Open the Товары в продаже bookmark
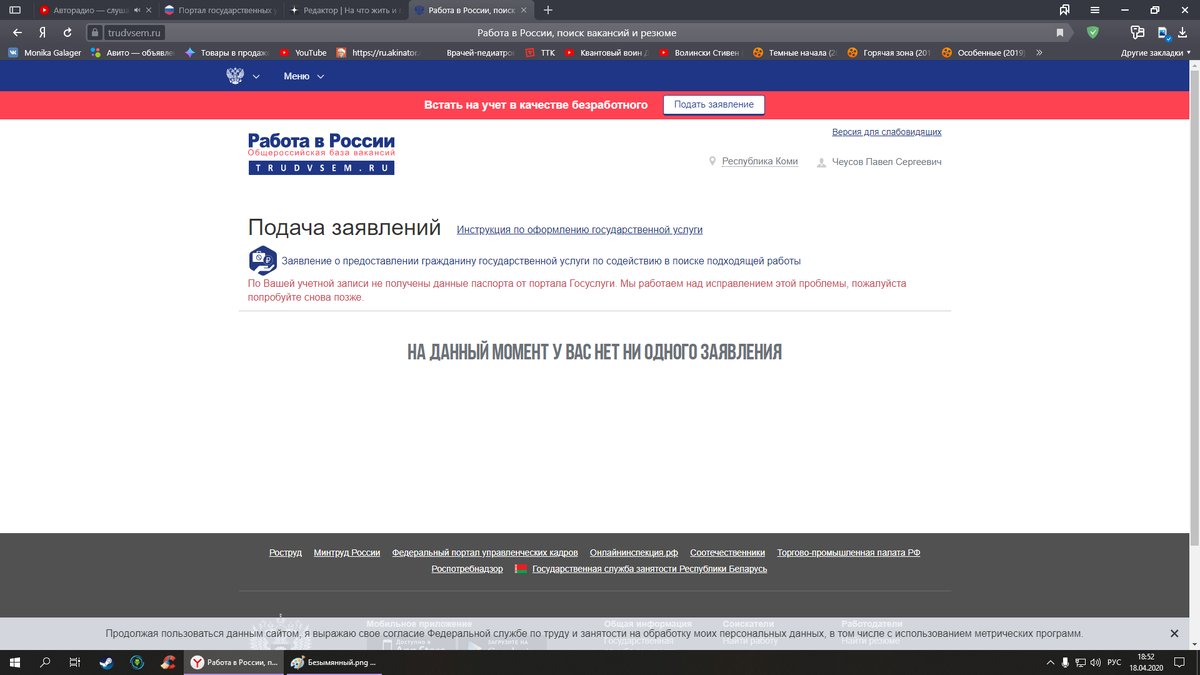 tap(226, 52)
